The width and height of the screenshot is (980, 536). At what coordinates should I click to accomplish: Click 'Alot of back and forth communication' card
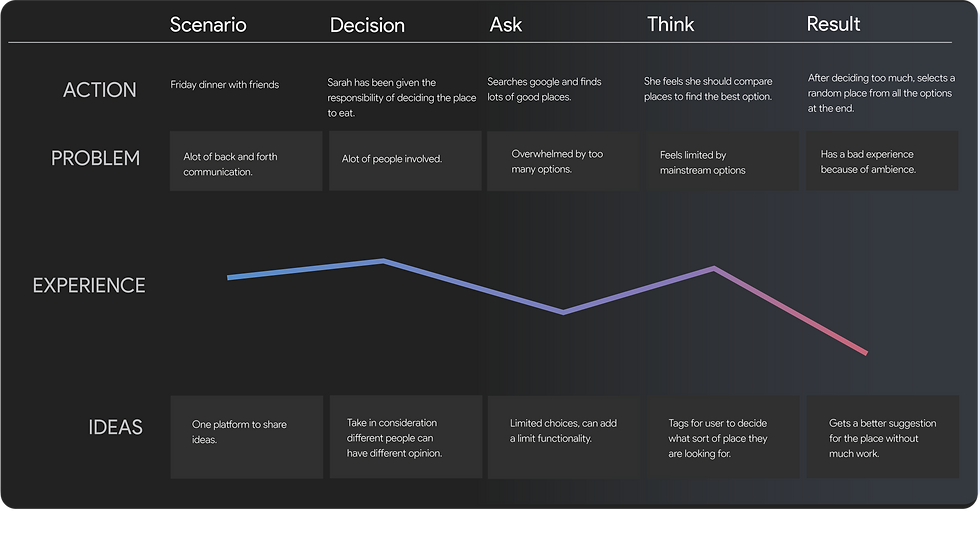click(x=246, y=161)
